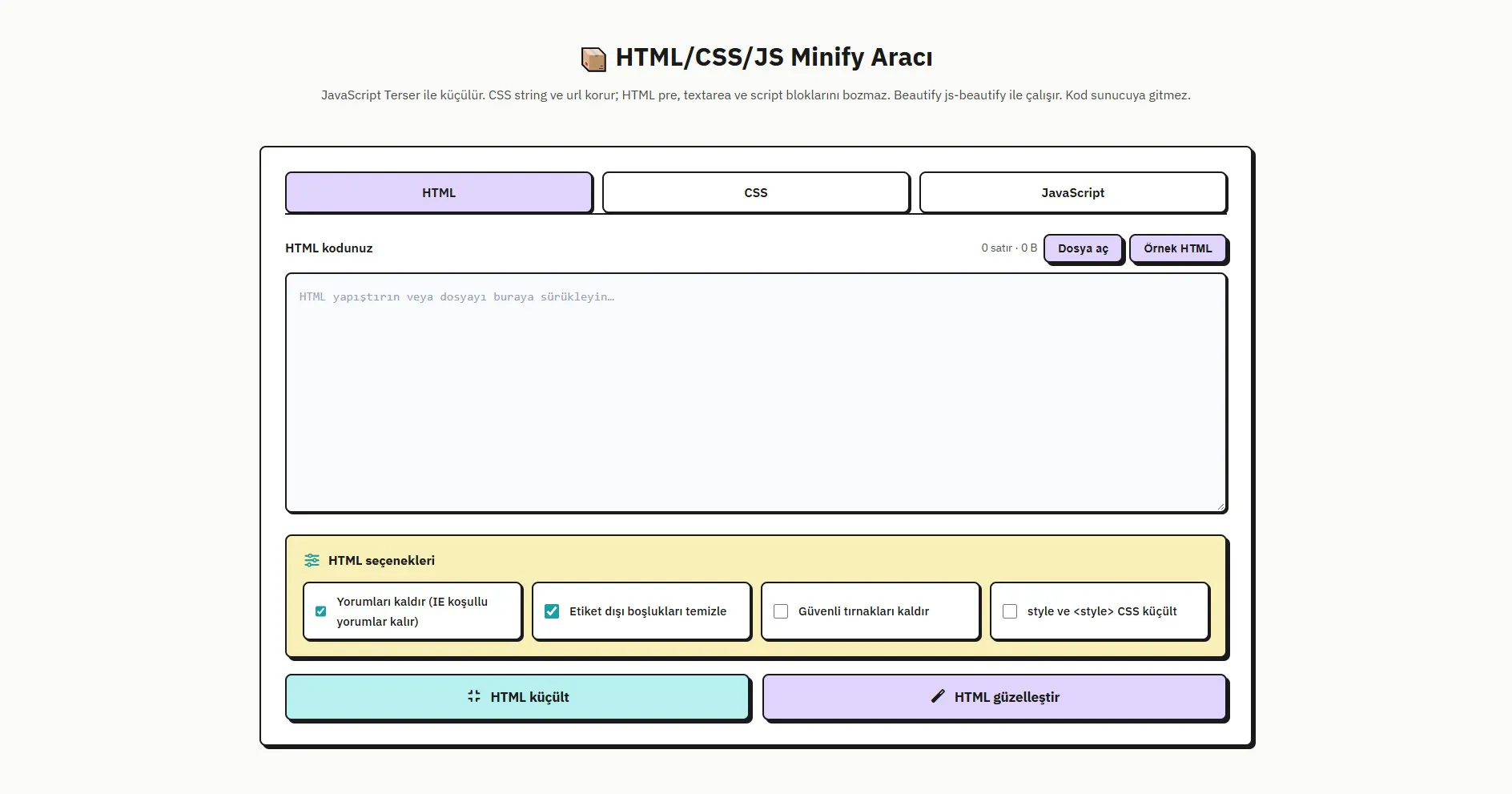Click the 'HTML/CSS/JS Minify Aracı' title
The height and width of the screenshot is (794, 1512).
point(774,58)
